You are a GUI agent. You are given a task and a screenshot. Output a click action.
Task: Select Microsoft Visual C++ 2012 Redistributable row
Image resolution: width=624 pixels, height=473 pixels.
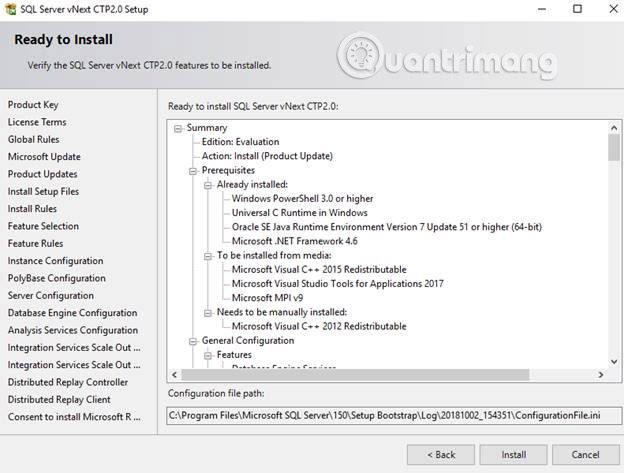[319, 326]
